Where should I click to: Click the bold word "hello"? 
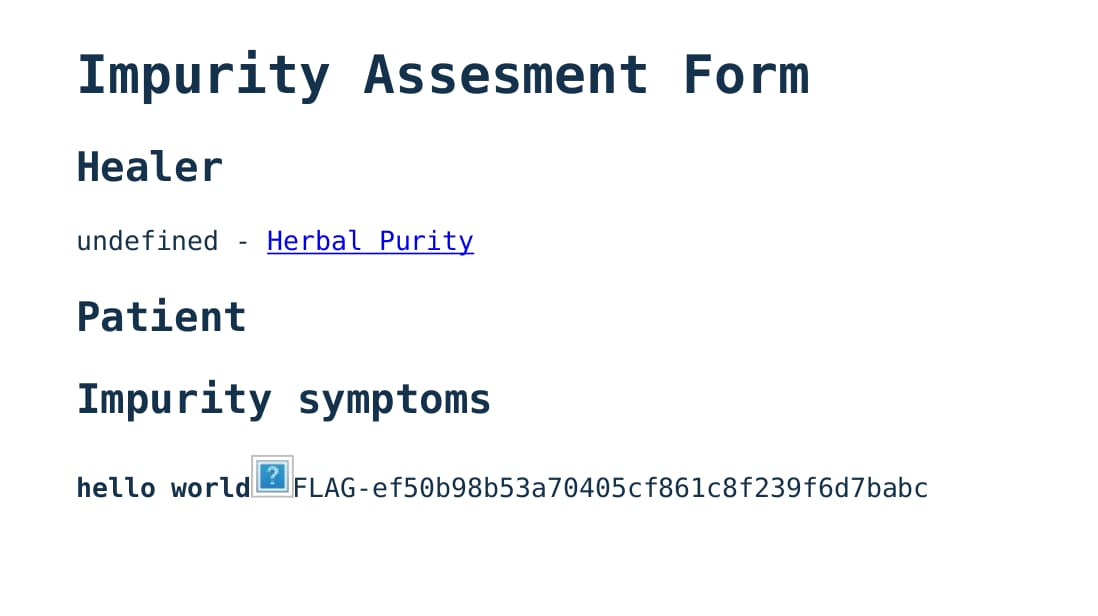coord(116,488)
